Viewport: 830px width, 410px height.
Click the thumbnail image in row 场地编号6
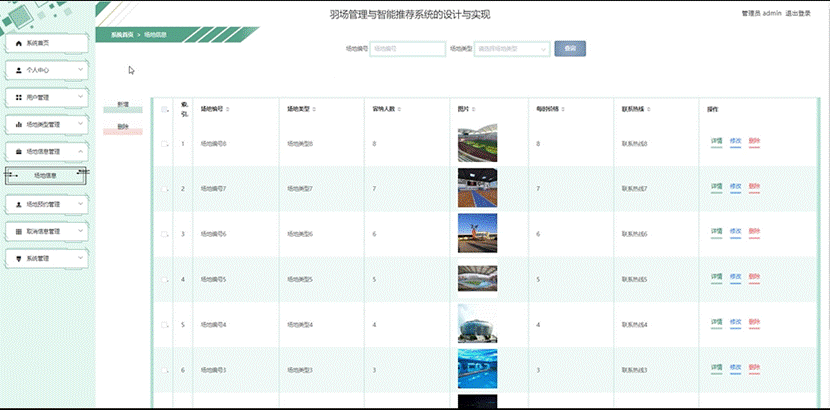point(477,233)
